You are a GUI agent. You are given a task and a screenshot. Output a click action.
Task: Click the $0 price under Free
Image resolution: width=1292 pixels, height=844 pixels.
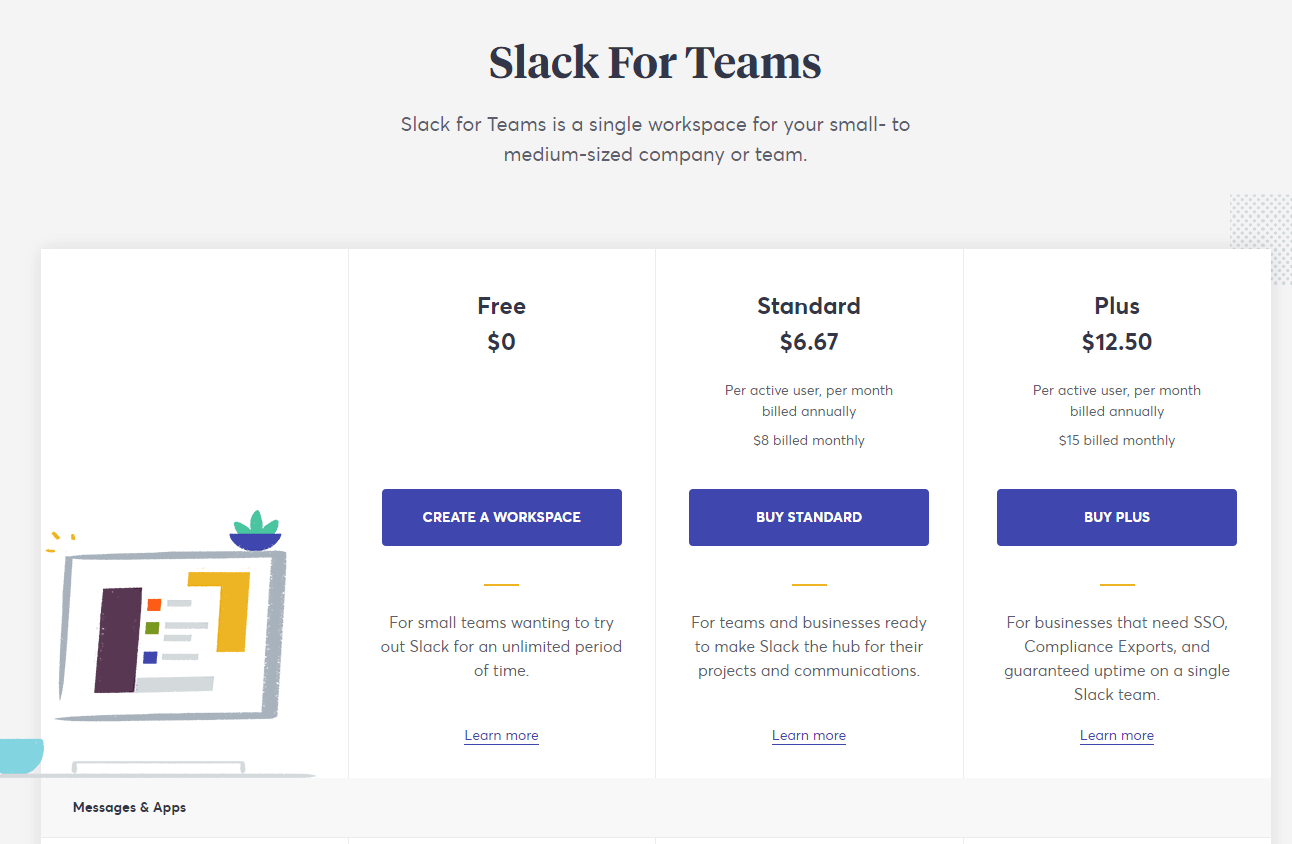(501, 341)
